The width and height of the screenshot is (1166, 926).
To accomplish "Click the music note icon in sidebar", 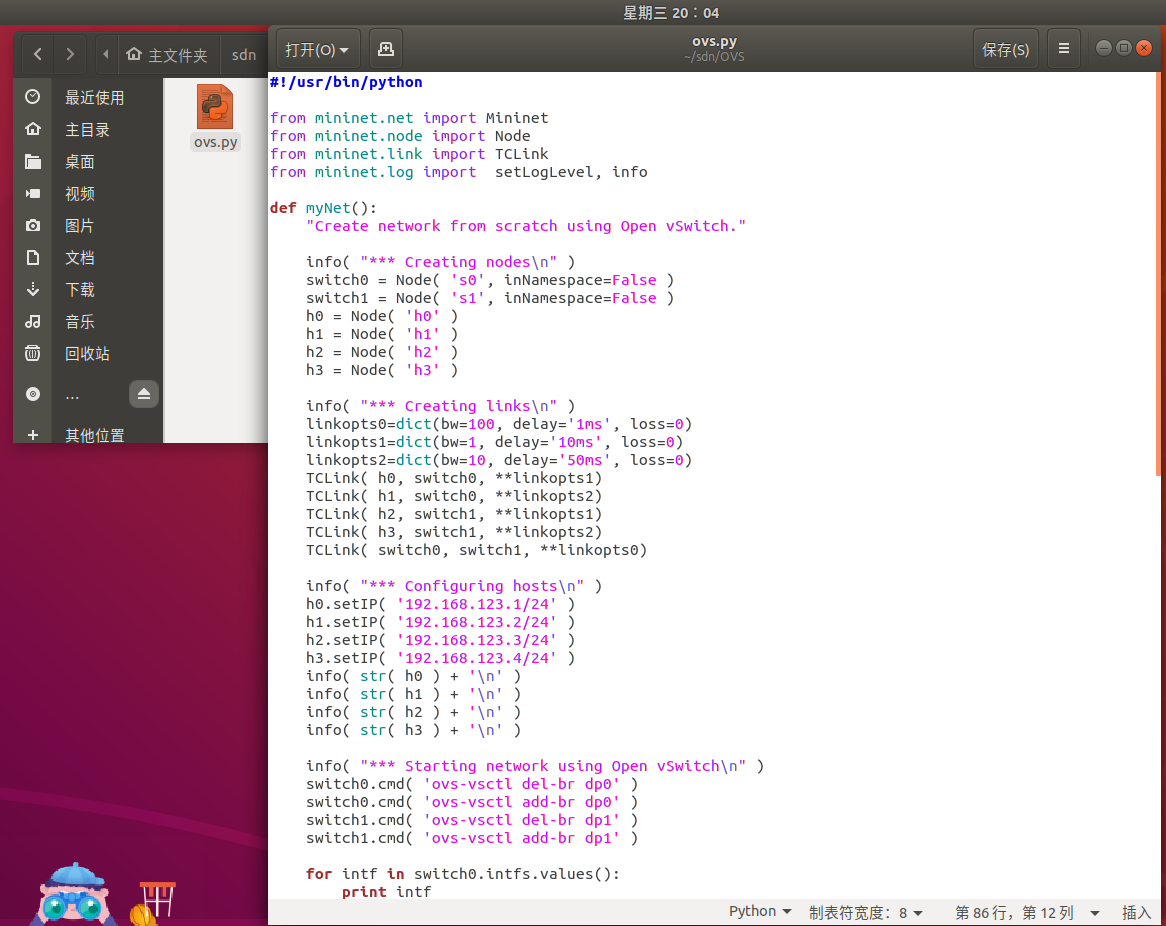I will pos(33,321).
